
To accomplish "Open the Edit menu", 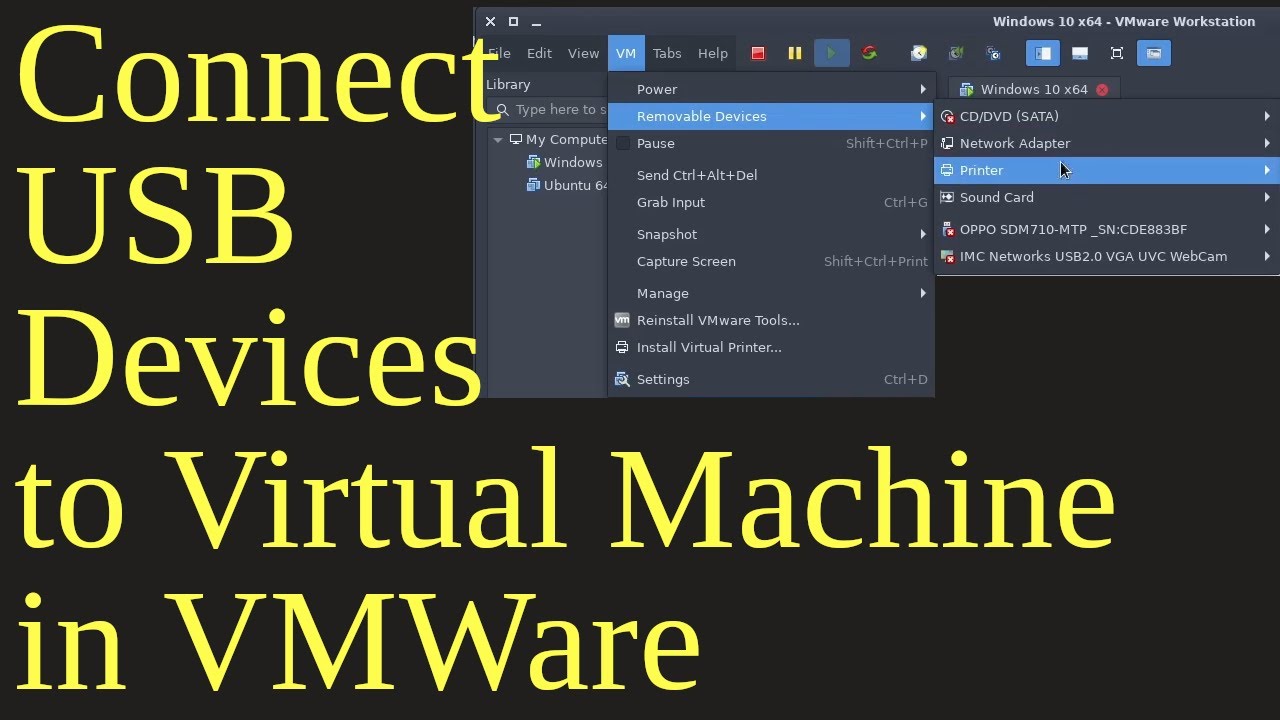I will [539, 53].
